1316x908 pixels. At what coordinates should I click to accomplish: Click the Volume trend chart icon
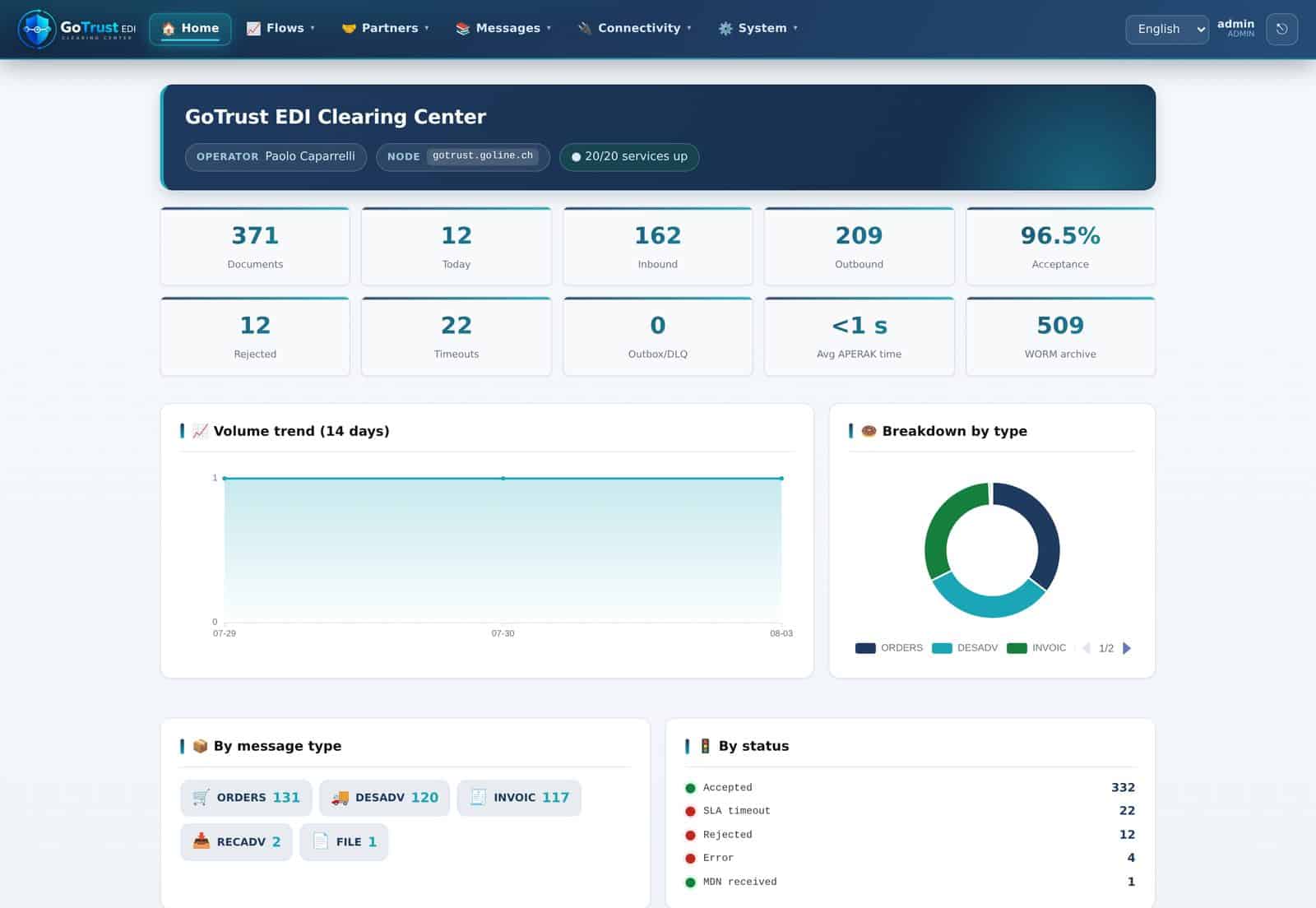coord(200,431)
